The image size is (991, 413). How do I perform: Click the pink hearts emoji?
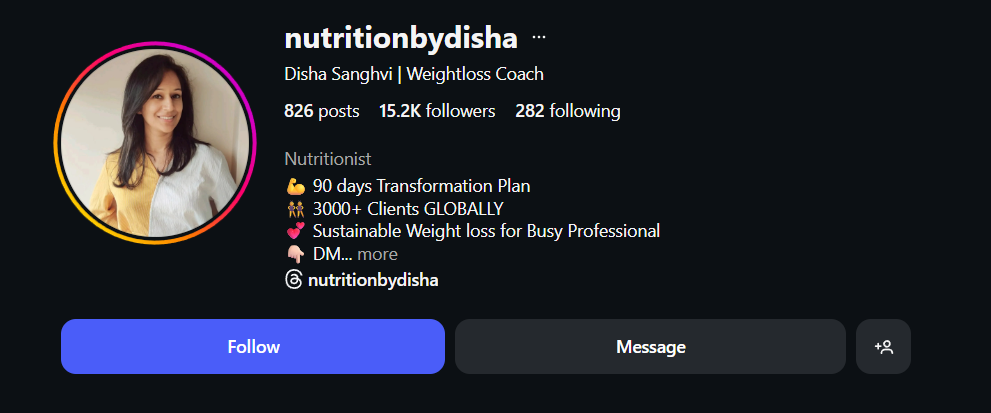(x=294, y=232)
